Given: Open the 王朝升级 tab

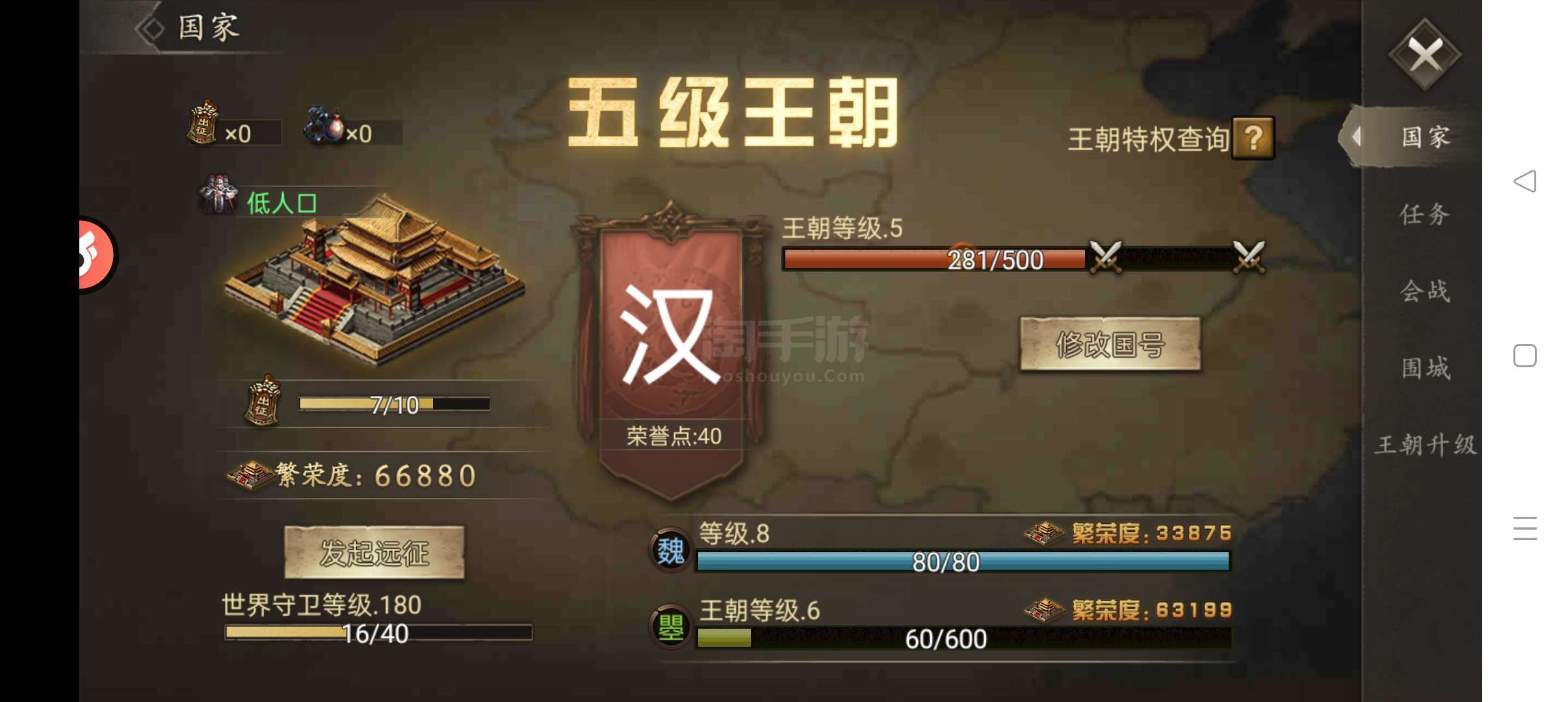Looking at the screenshot, I should pos(1426,445).
